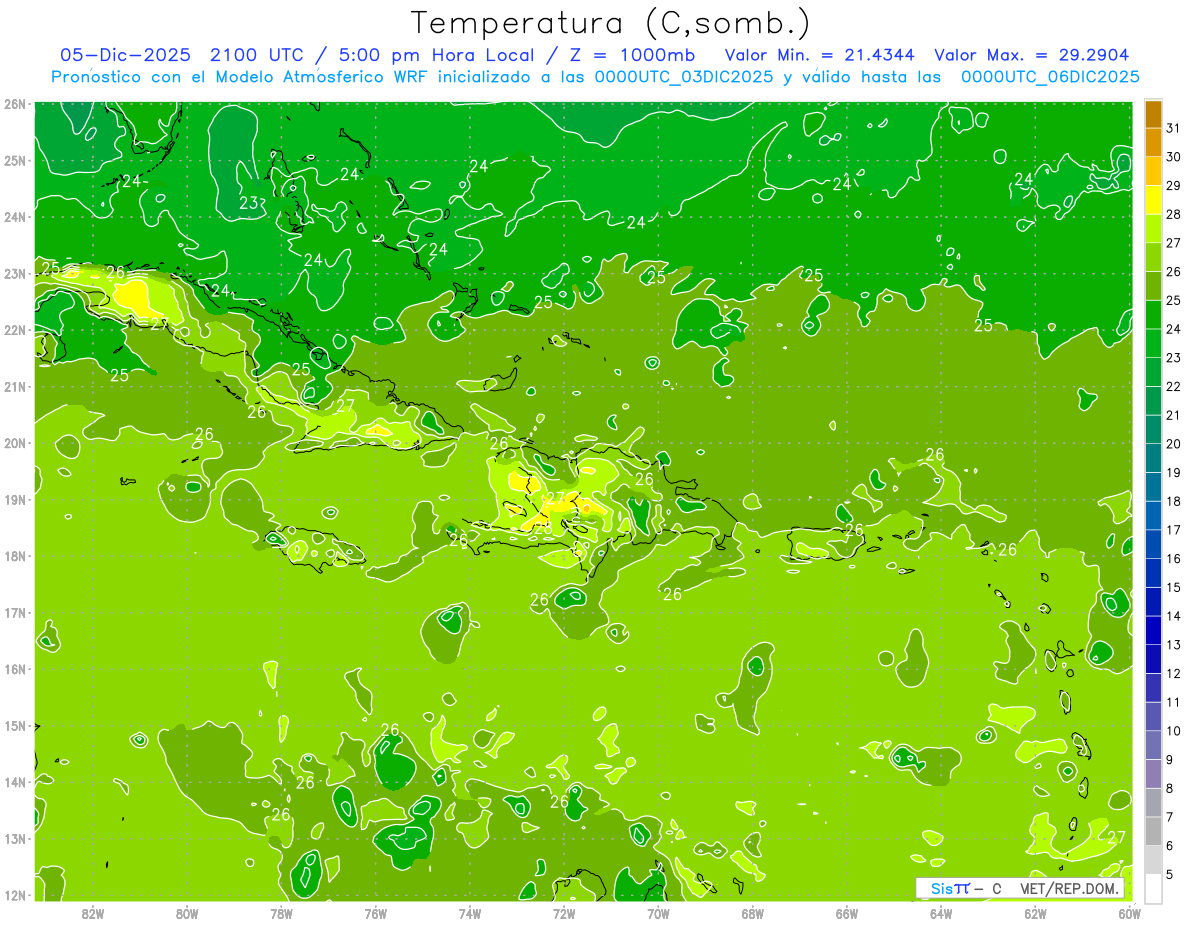
Task: Select the 'Valor Max. = 29.2904' text
Action: (1031, 54)
